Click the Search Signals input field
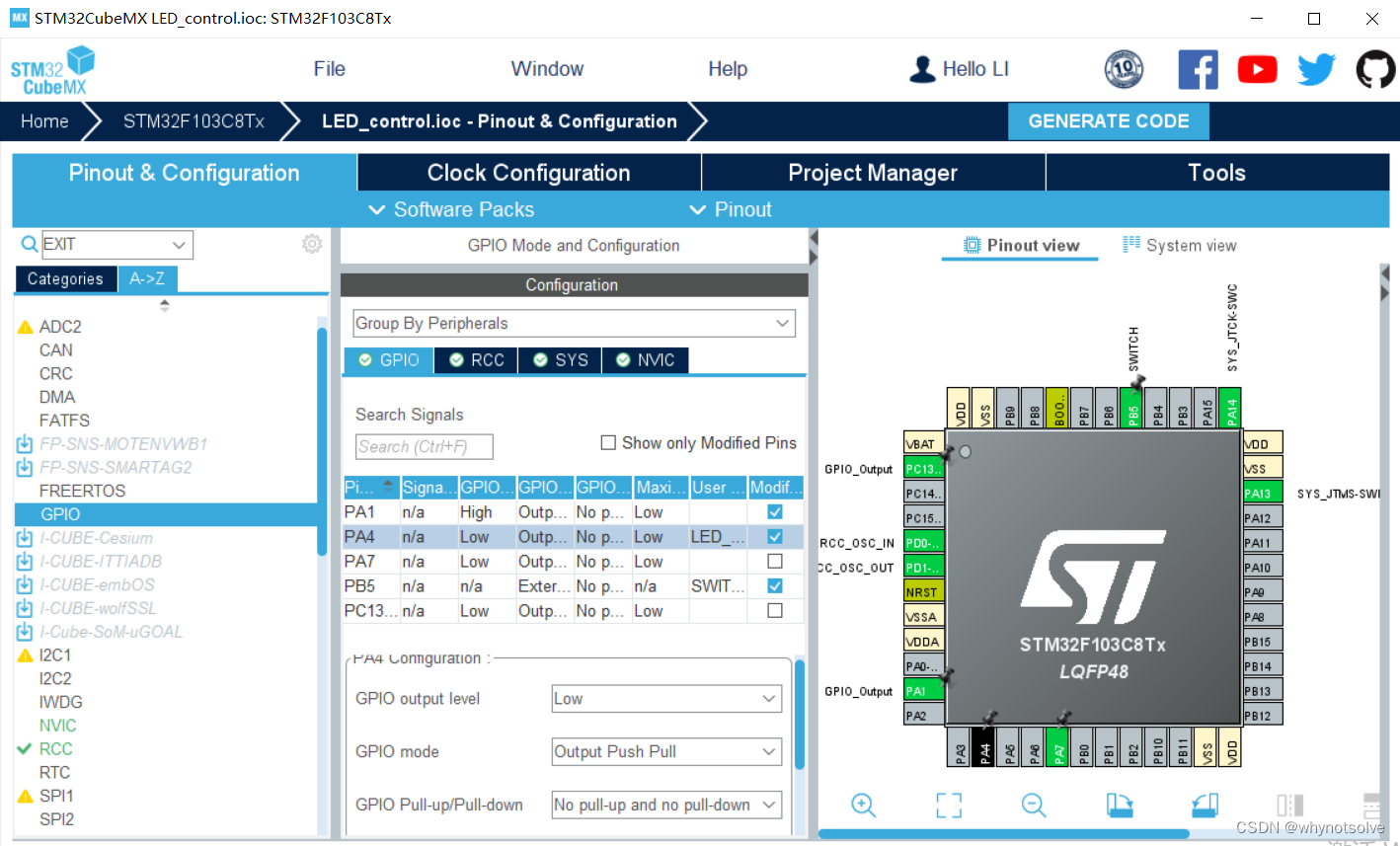 tap(425, 446)
